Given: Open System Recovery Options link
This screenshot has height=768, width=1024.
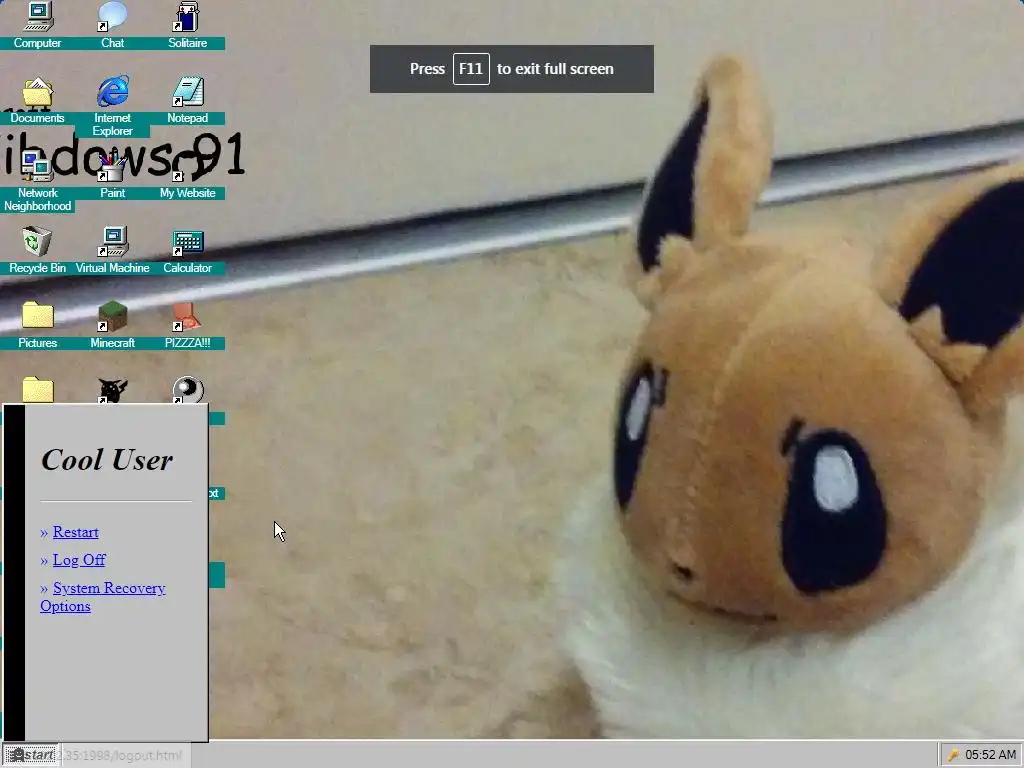Looking at the screenshot, I should coord(103,597).
